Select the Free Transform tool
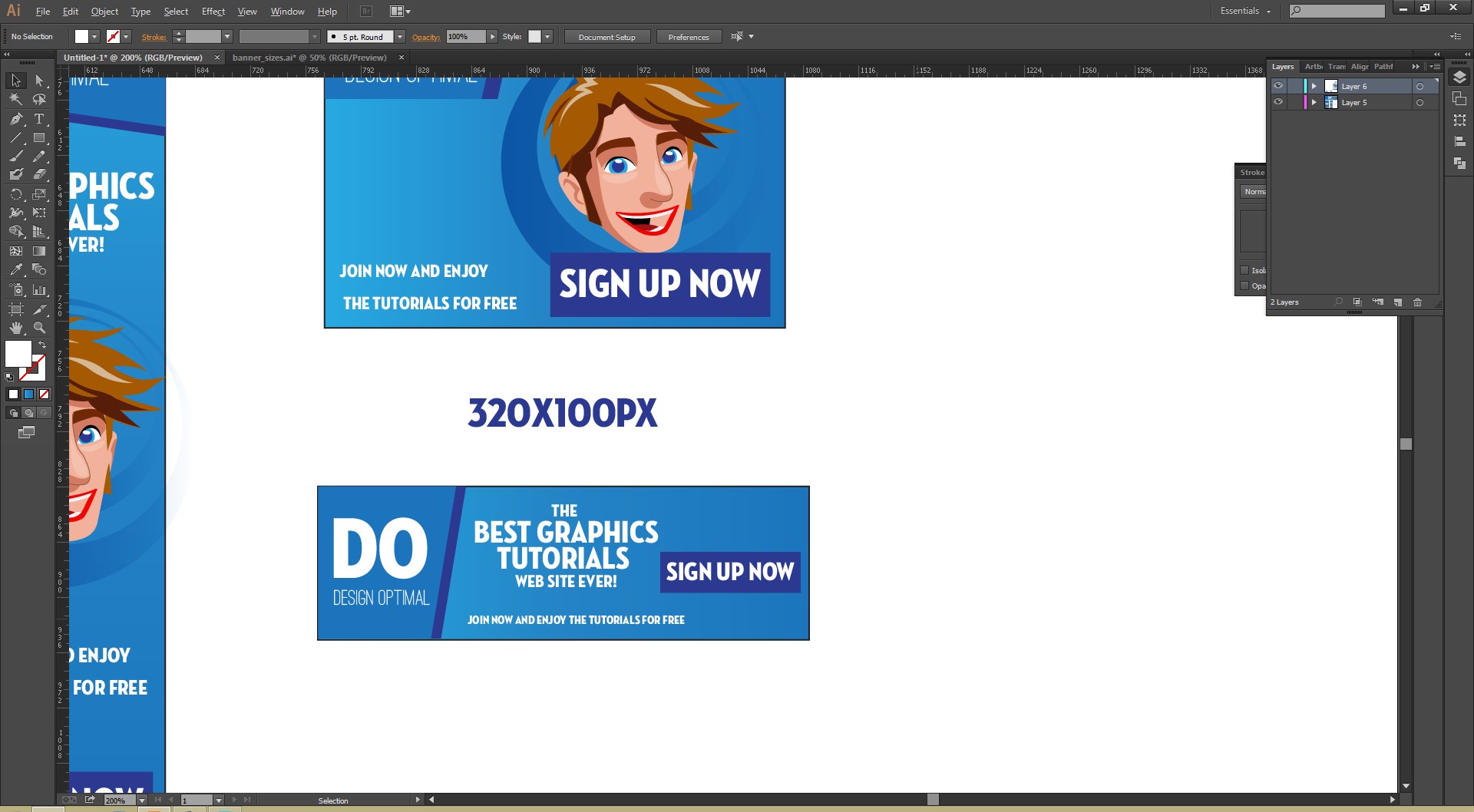The width and height of the screenshot is (1474, 812). (x=39, y=213)
